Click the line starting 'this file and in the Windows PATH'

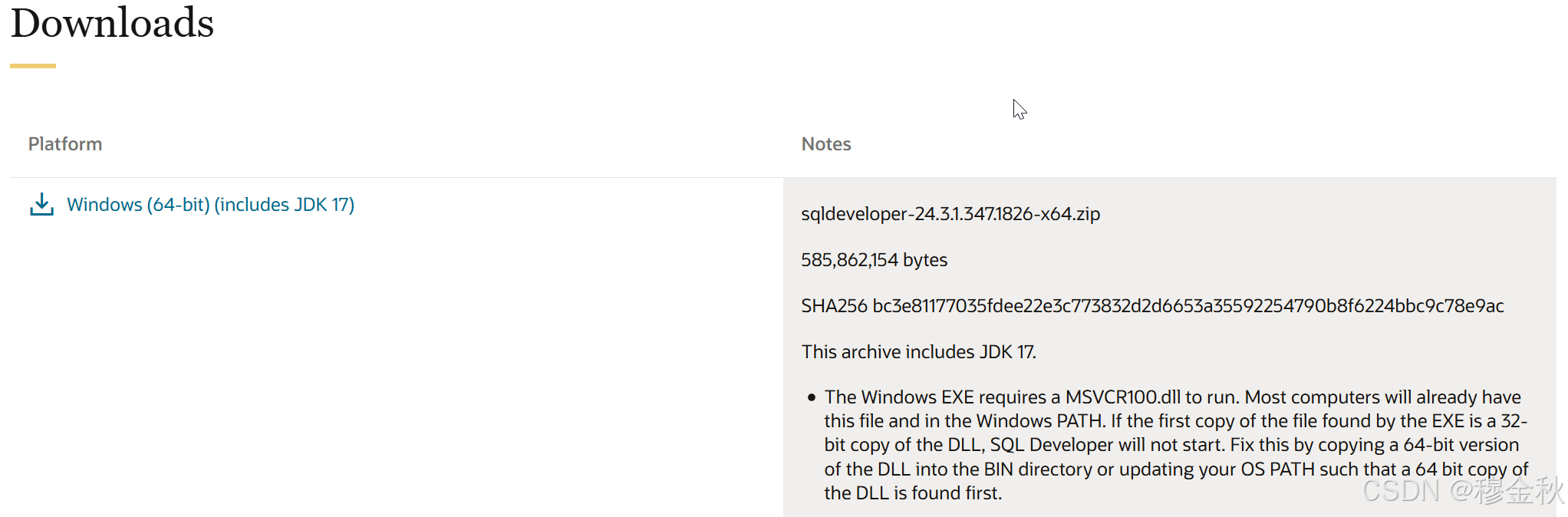1176,421
